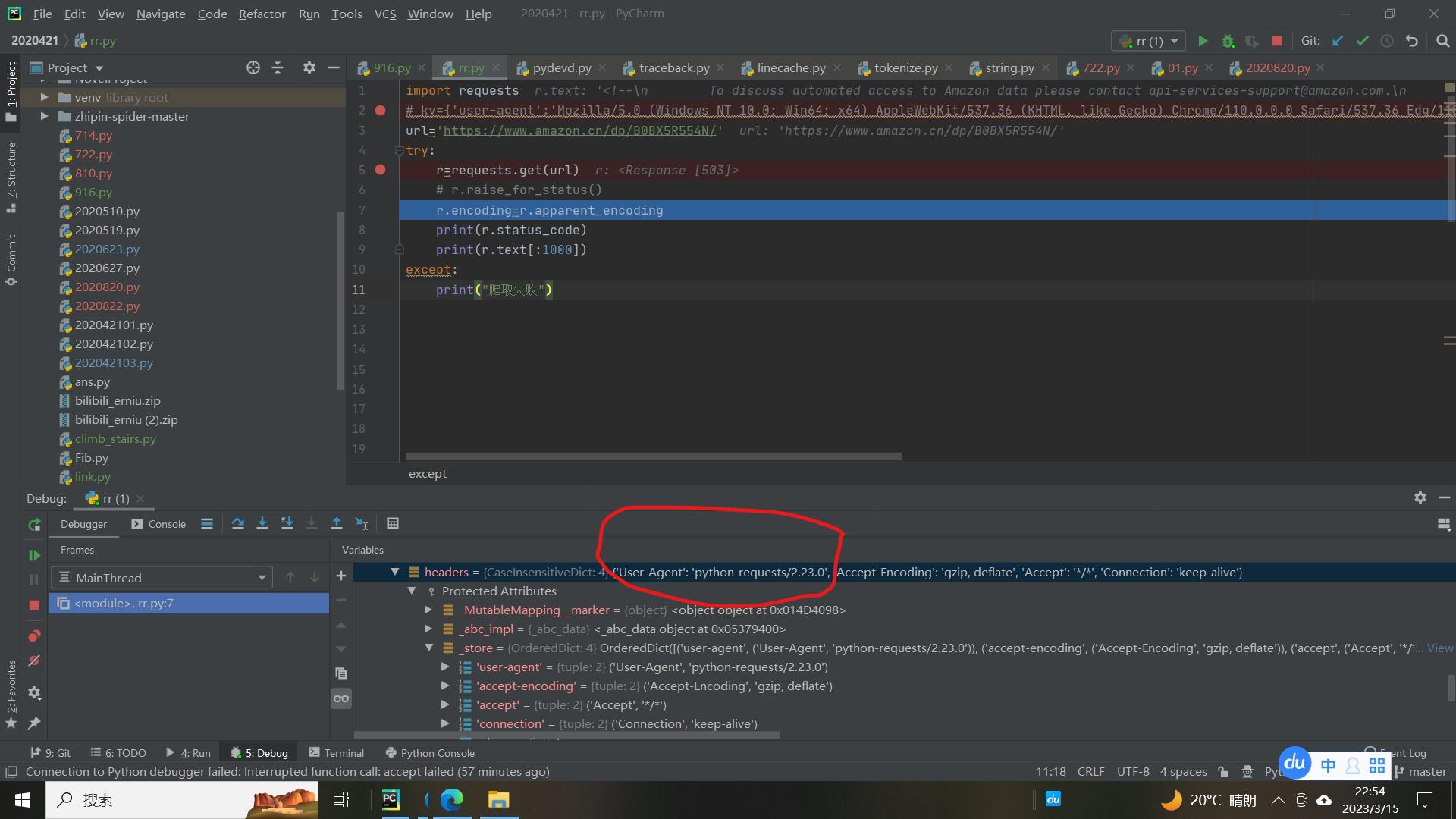Click the Debug bug icon in top toolbar
The image size is (1456, 819).
coord(1228,41)
